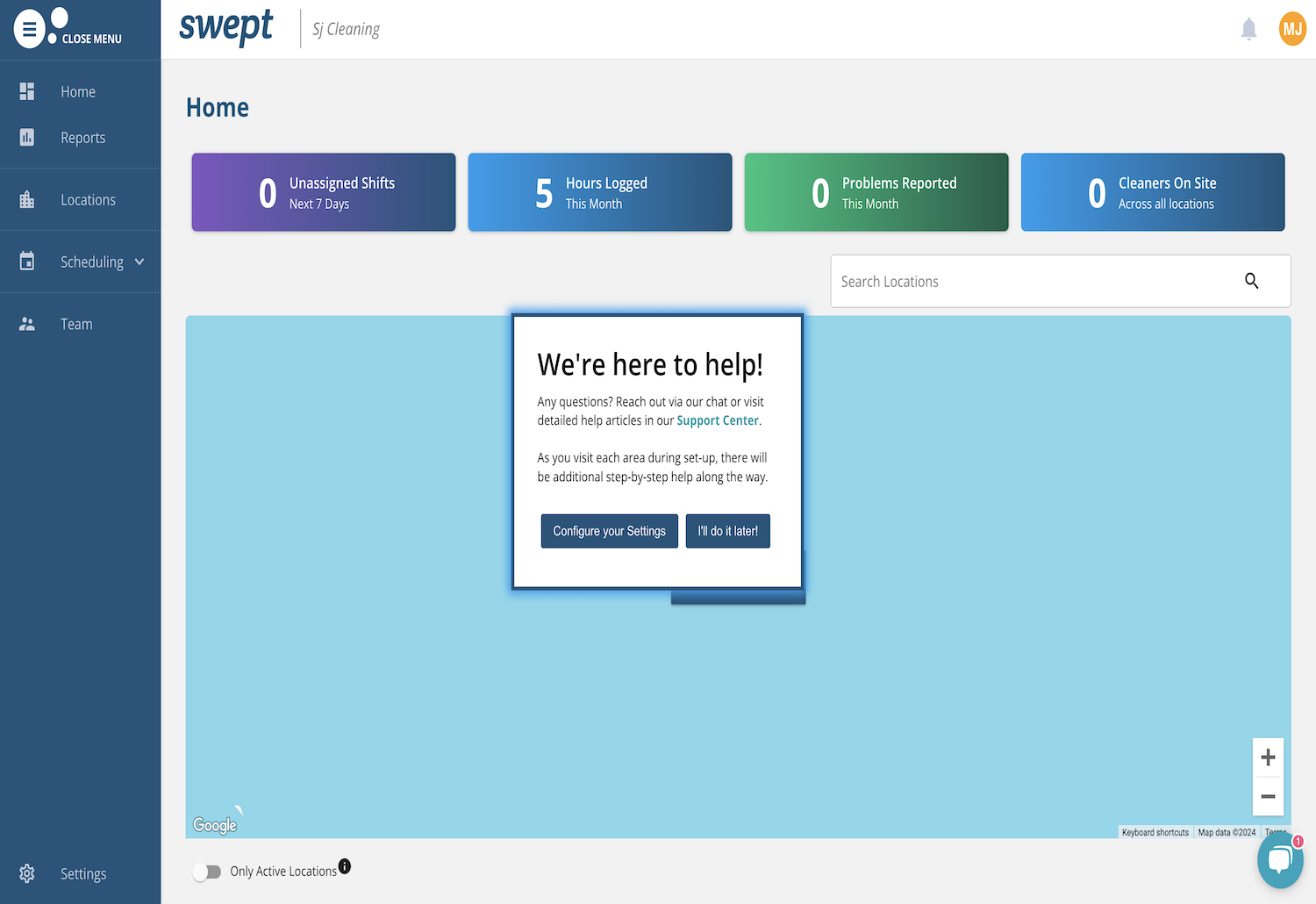
Task: Toggle Only Active Locations switch
Action: coord(208,872)
